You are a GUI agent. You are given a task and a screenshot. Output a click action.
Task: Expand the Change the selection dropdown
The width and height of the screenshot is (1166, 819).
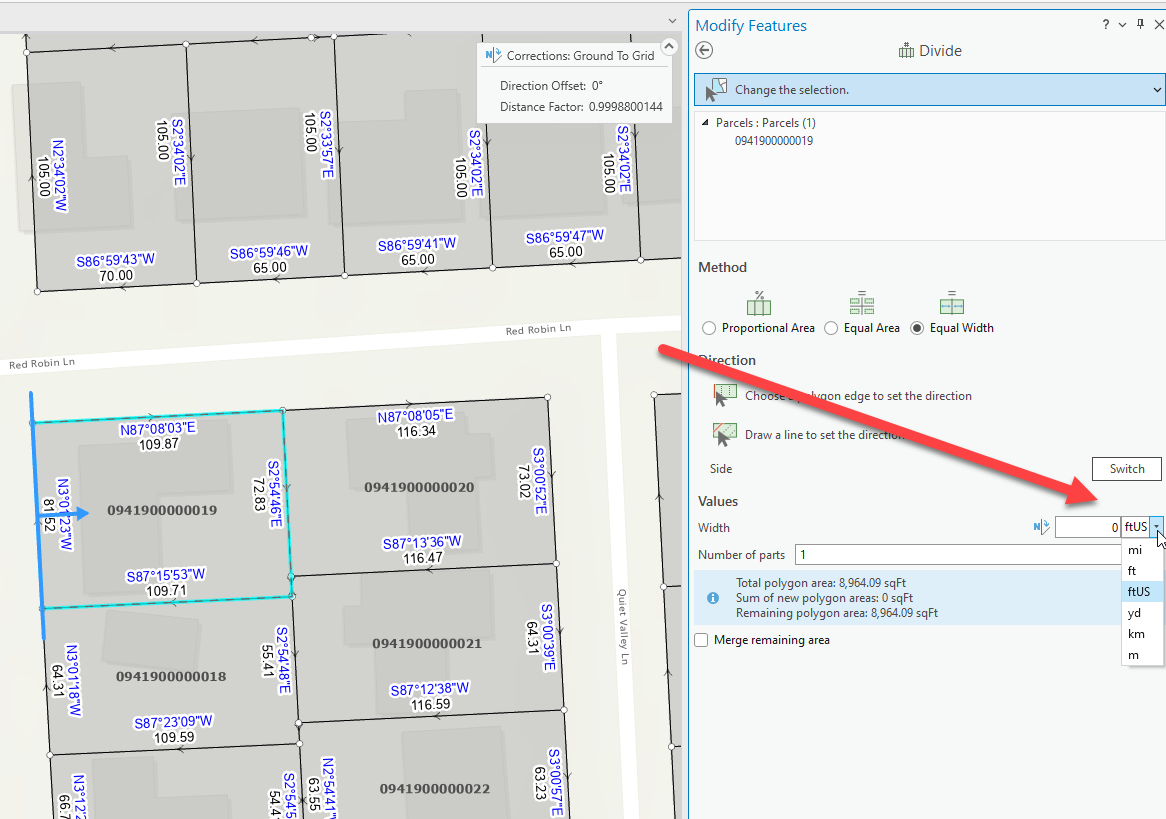[1157, 89]
